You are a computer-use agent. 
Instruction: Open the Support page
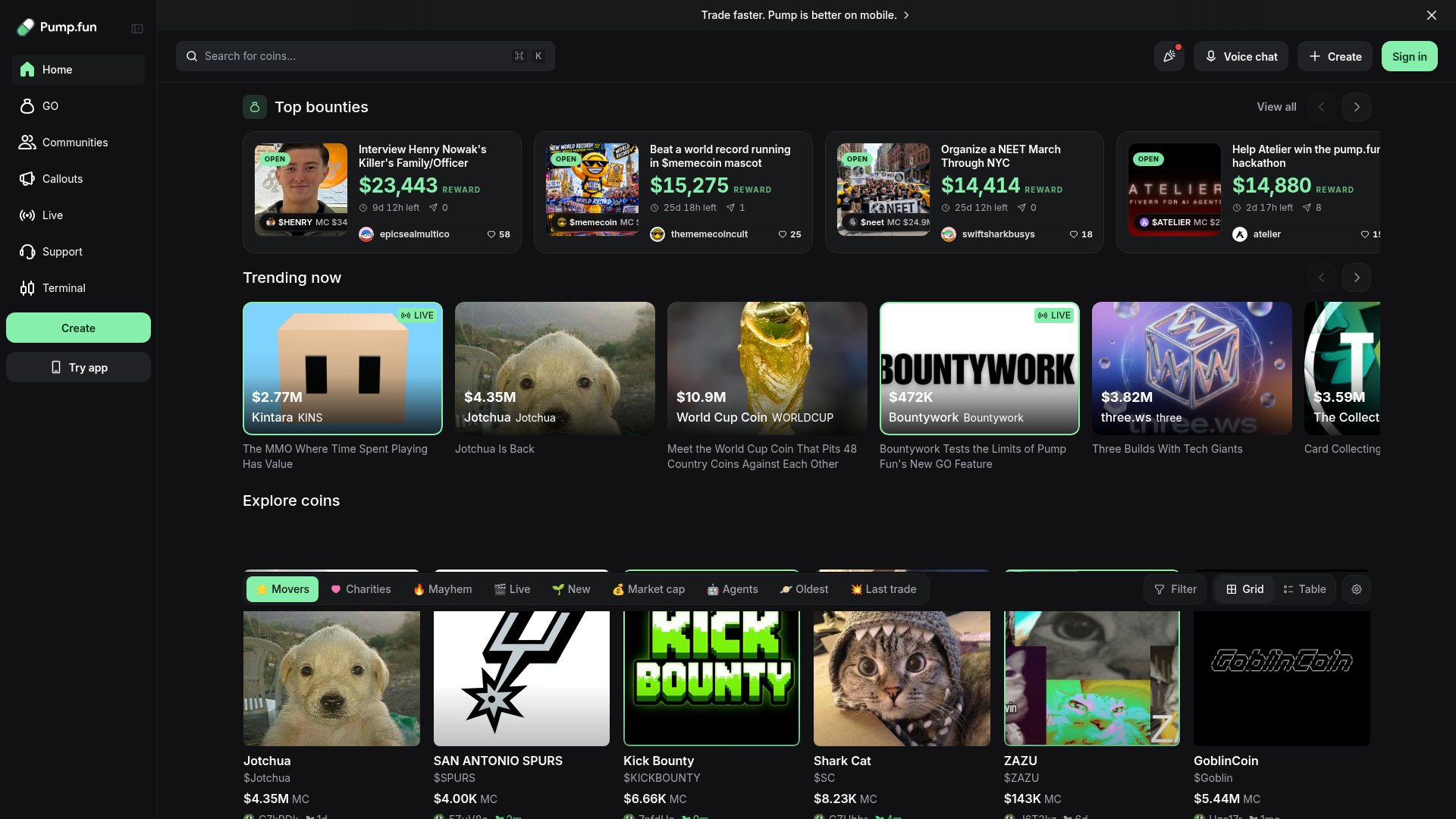tap(78, 252)
